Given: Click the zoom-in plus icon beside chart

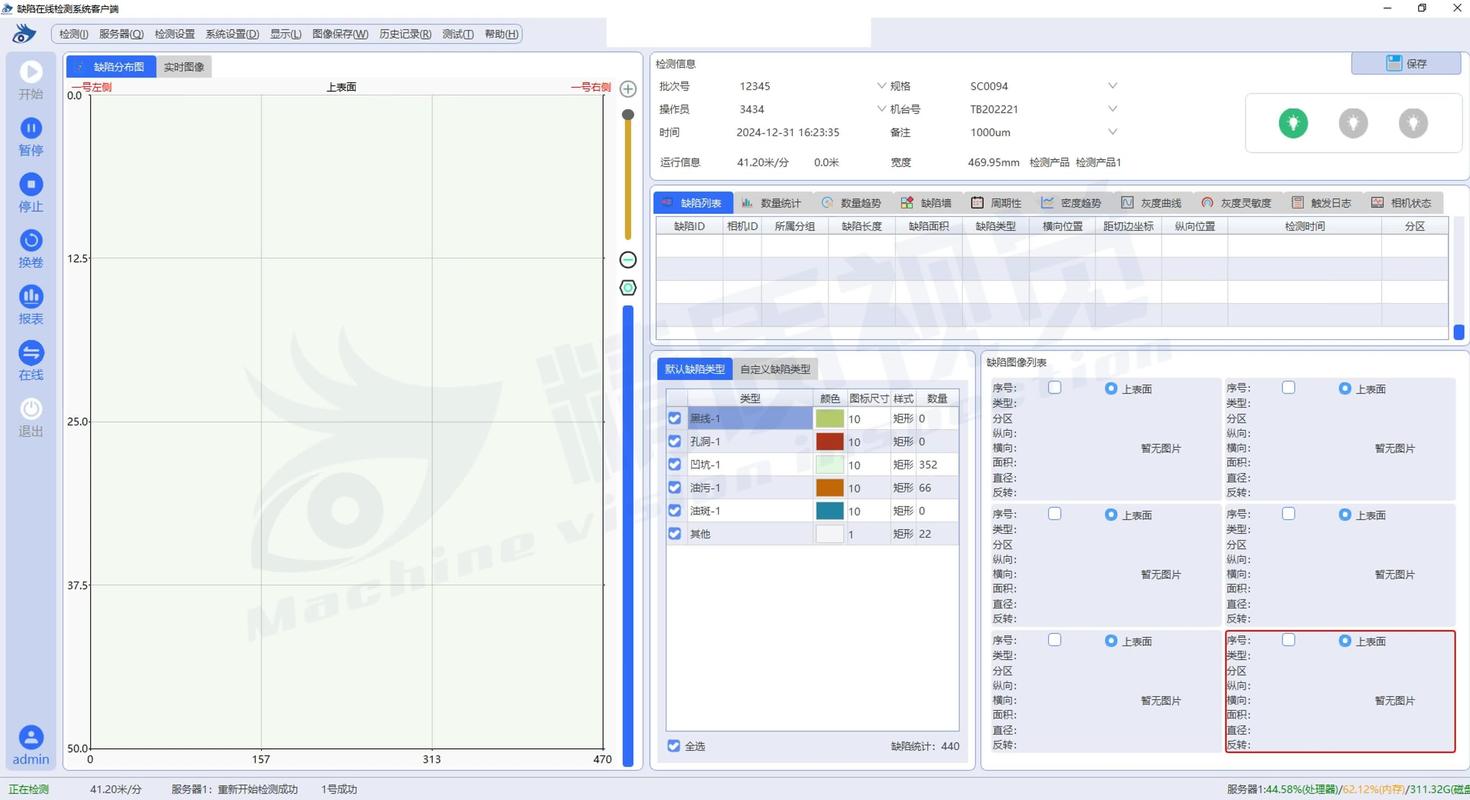Looking at the screenshot, I should coord(628,89).
